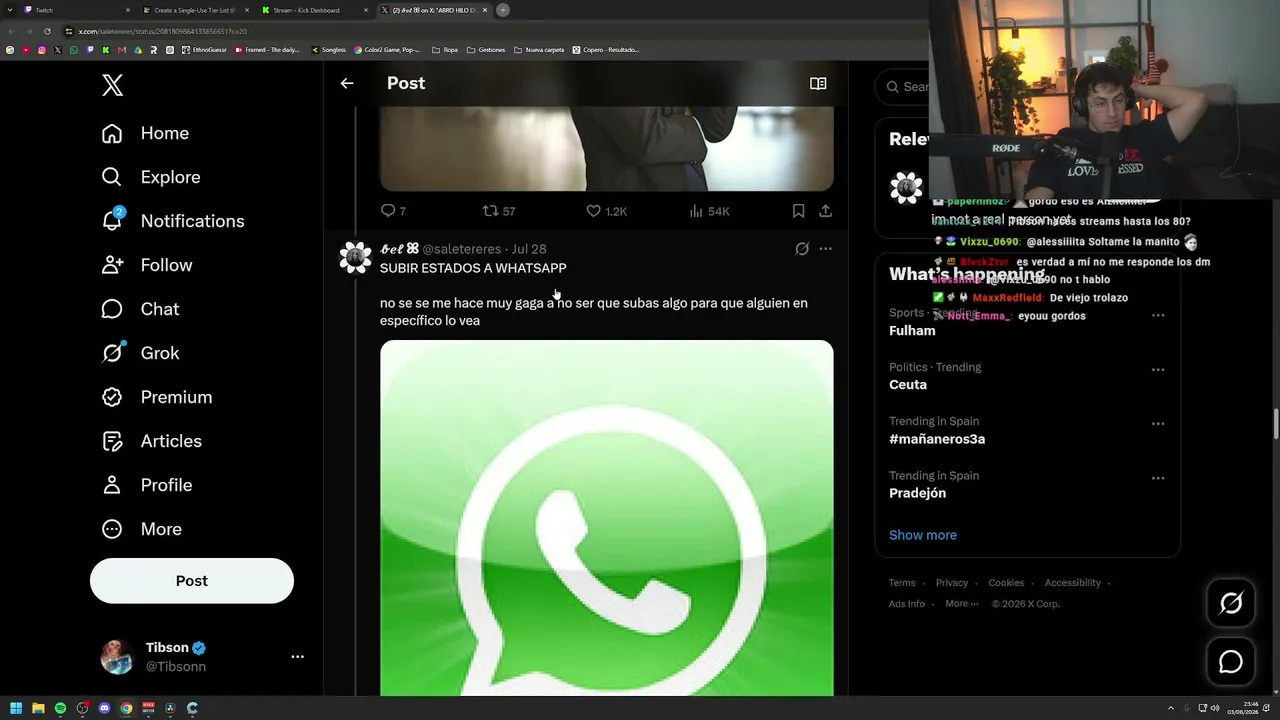Like the post with 1.2K likes
Image resolution: width=1280 pixels, height=720 pixels.
pos(593,211)
